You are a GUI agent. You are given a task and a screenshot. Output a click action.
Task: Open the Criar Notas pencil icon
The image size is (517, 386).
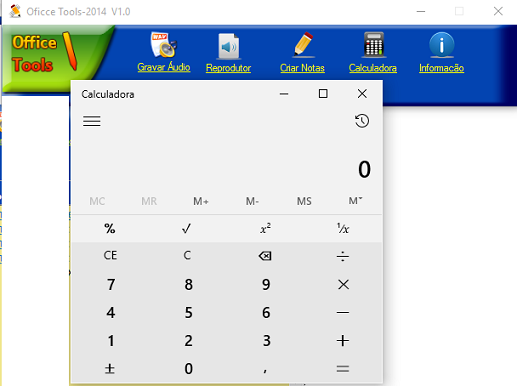303,44
